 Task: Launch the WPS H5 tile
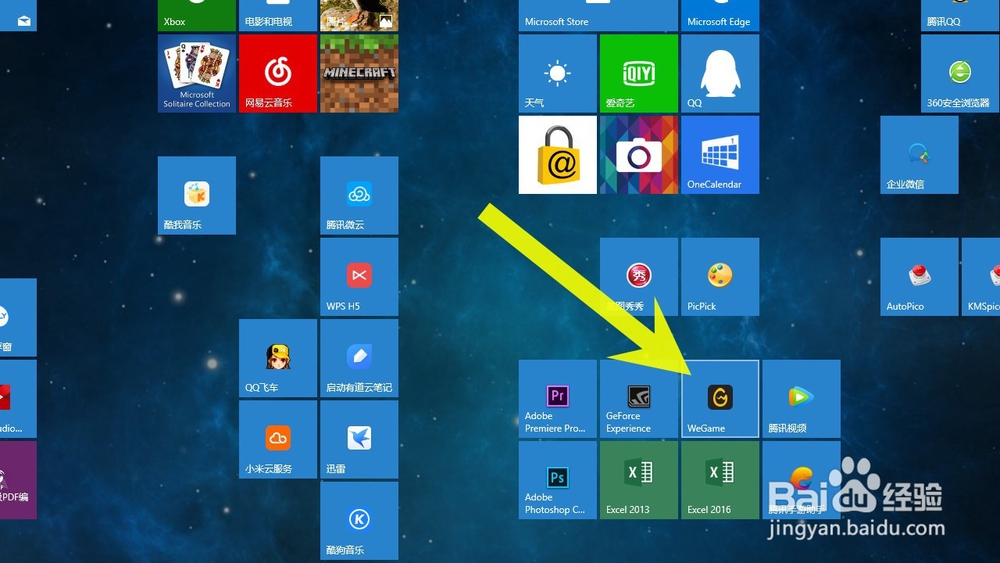(359, 277)
